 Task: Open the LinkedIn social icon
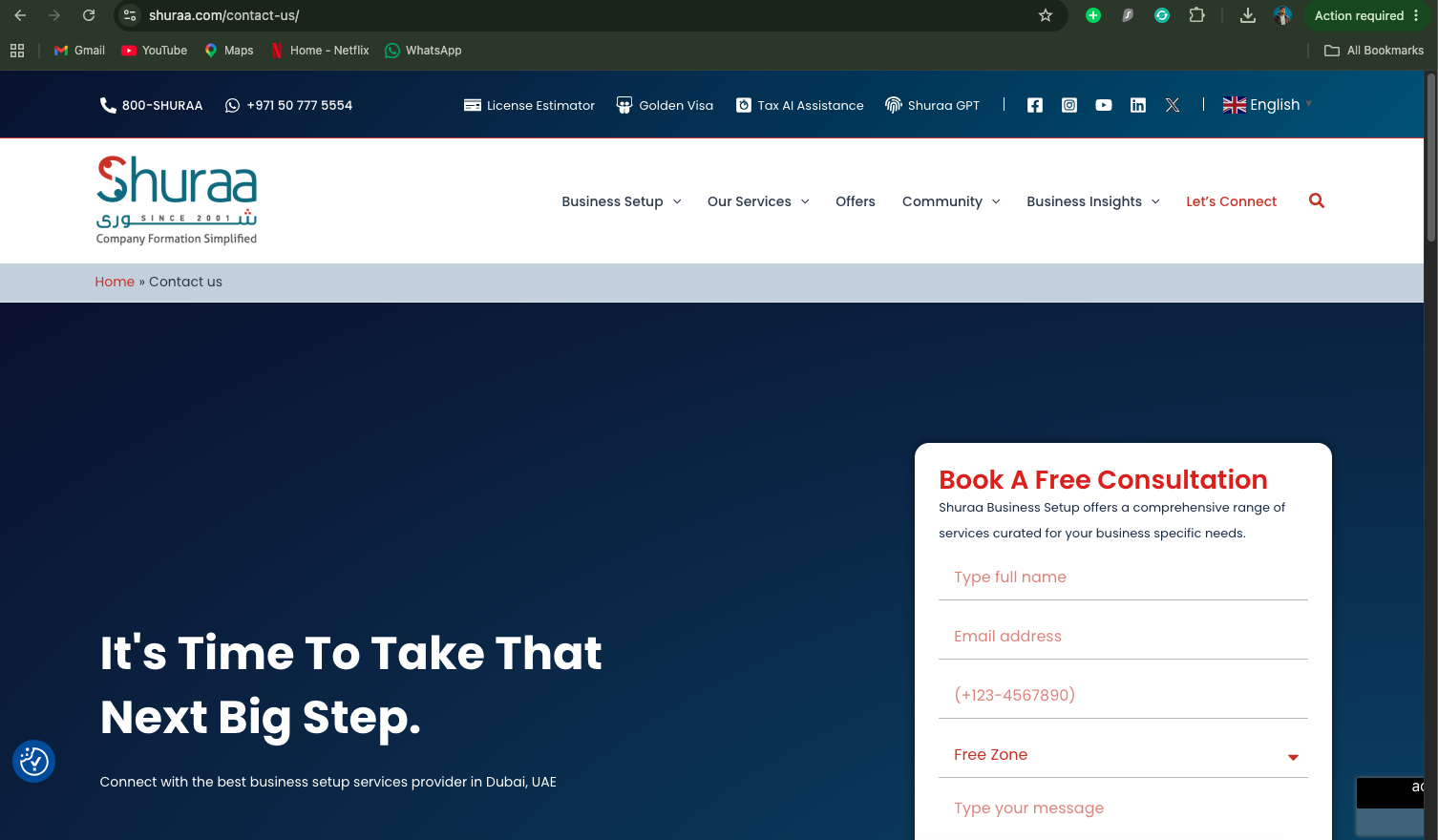[1138, 105]
